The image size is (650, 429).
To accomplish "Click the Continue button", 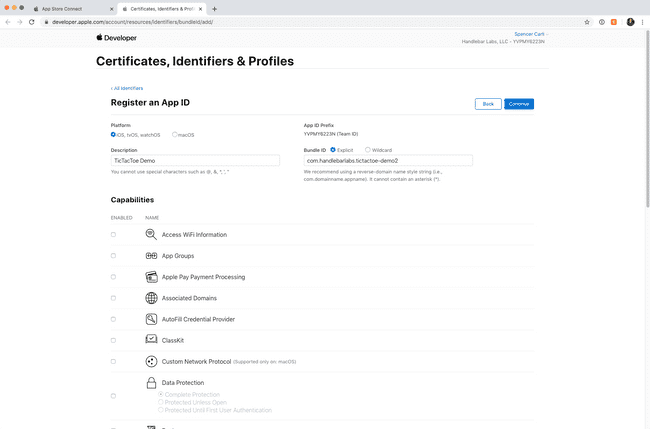I will click(519, 104).
